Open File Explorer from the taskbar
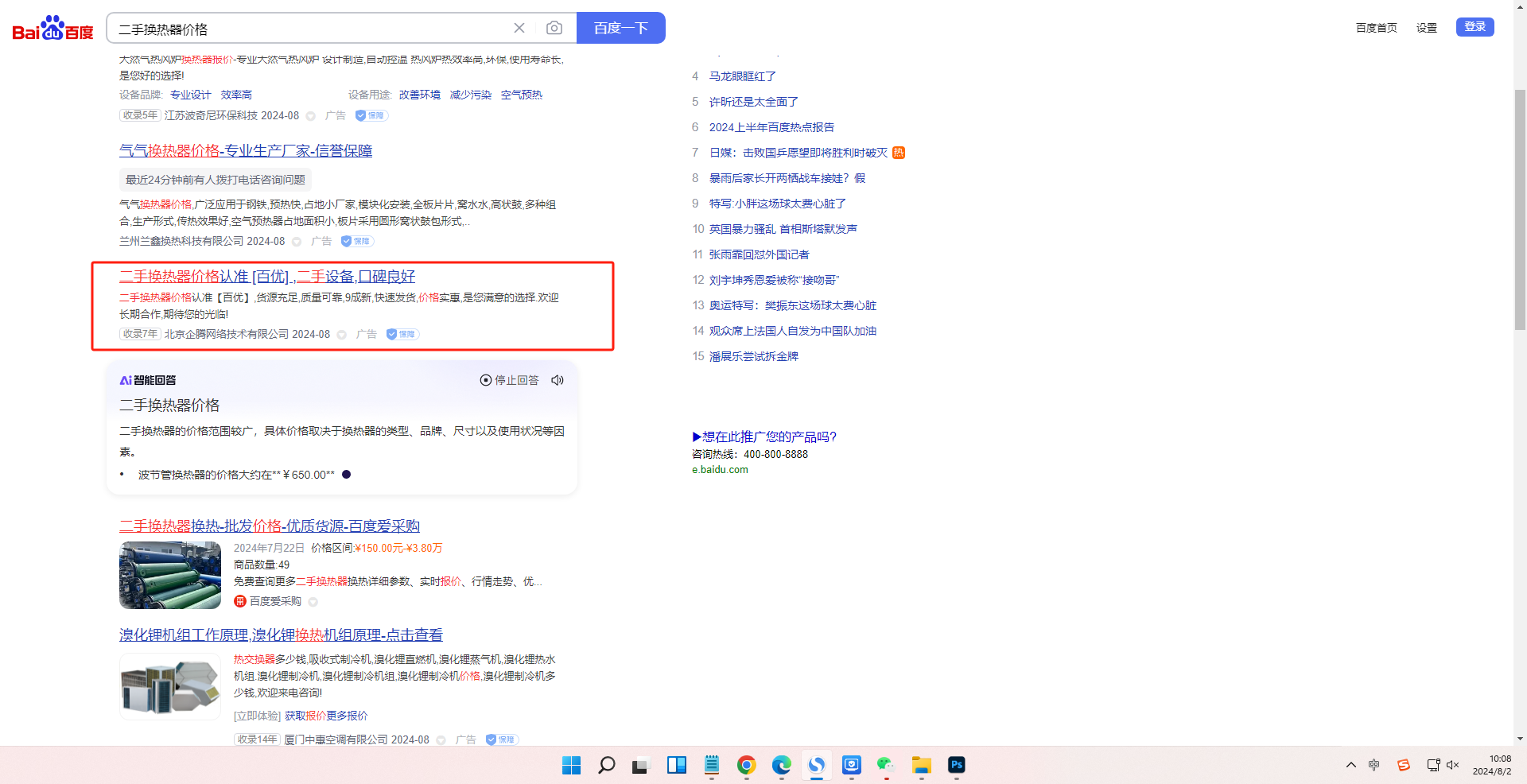The height and width of the screenshot is (784, 1527). click(x=921, y=765)
